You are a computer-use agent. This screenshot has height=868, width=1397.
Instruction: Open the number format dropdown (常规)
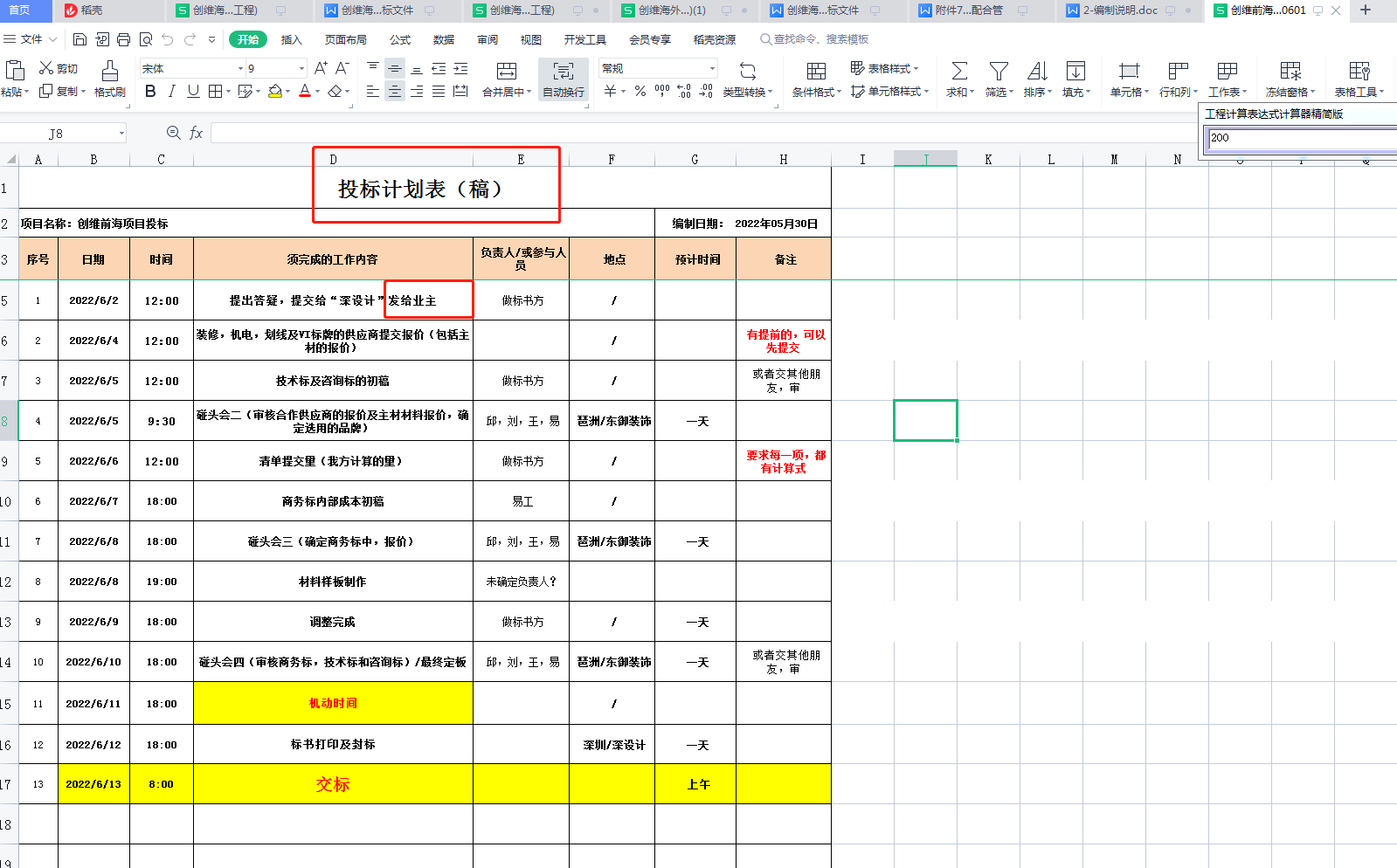point(713,68)
